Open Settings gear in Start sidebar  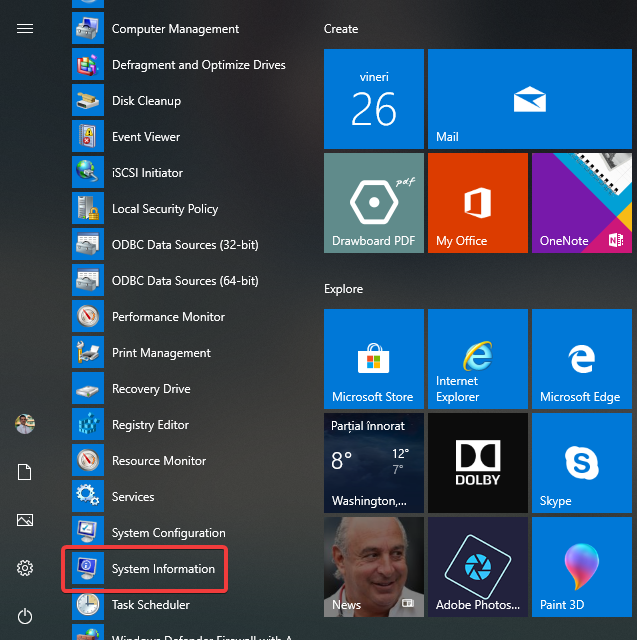pos(25,568)
